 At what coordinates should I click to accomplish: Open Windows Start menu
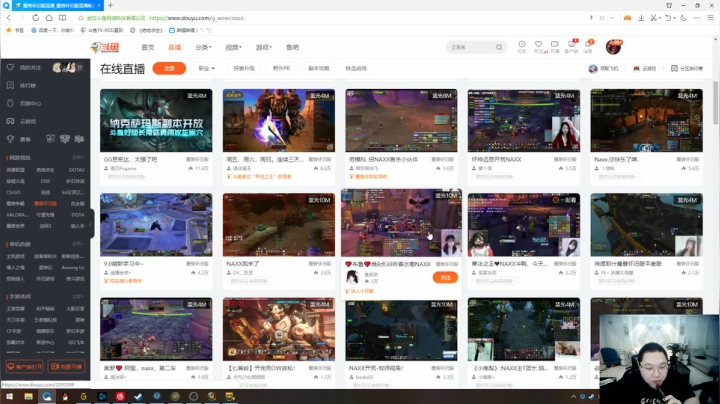[9, 396]
